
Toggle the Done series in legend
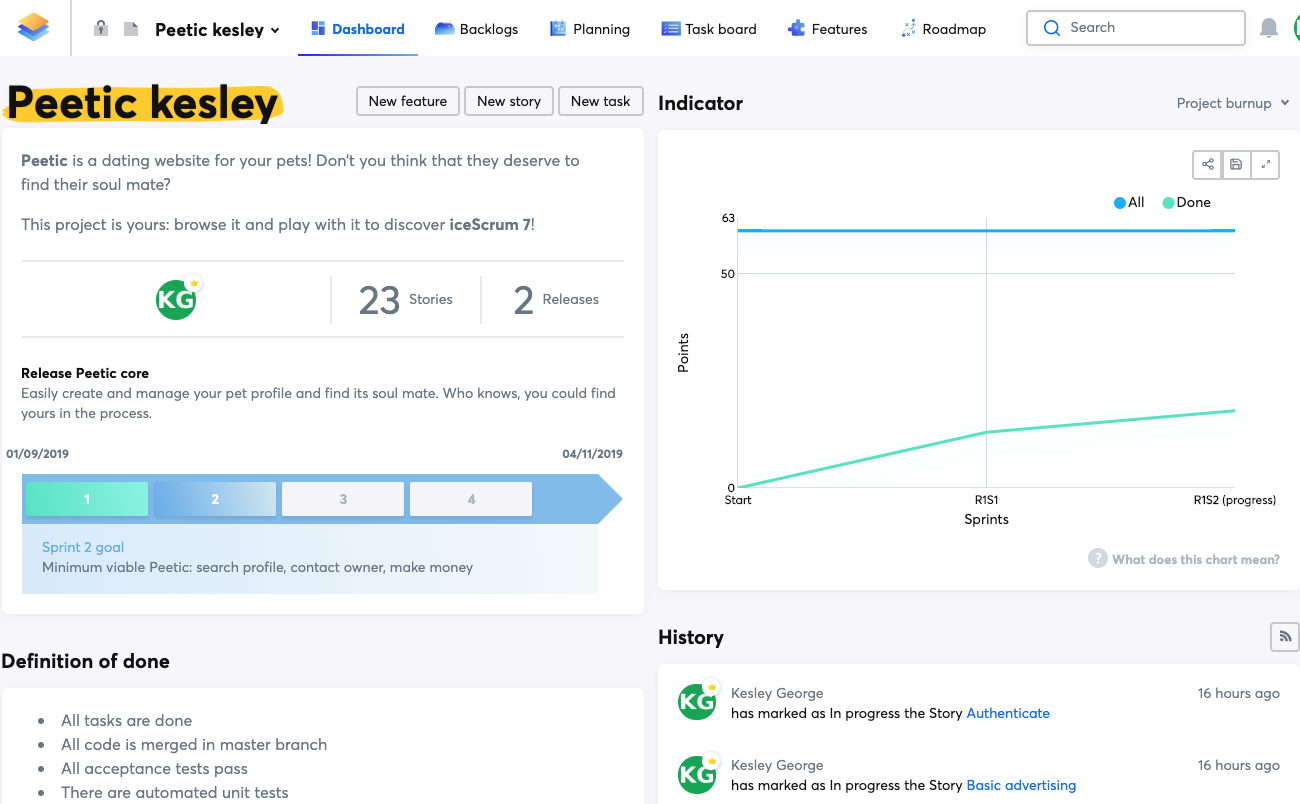[x=1186, y=202]
